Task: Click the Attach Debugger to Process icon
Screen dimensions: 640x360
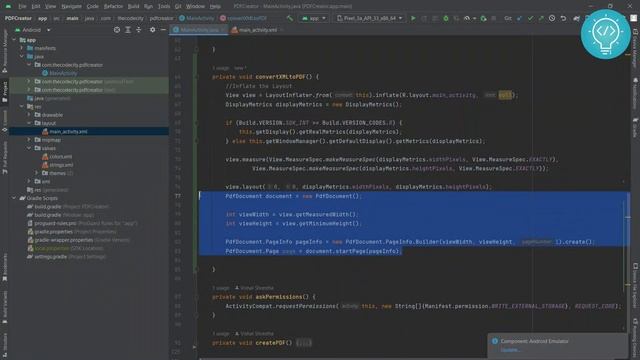Action: coord(484,18)
